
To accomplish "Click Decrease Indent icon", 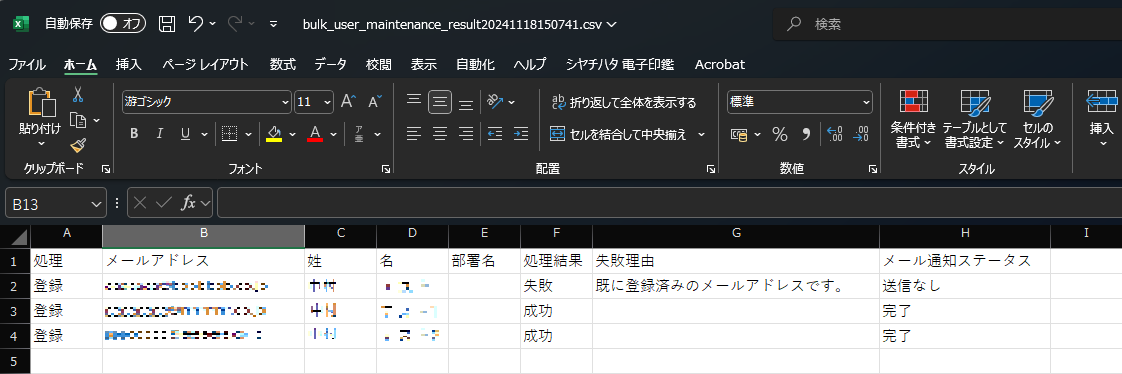I will [494, 133].
